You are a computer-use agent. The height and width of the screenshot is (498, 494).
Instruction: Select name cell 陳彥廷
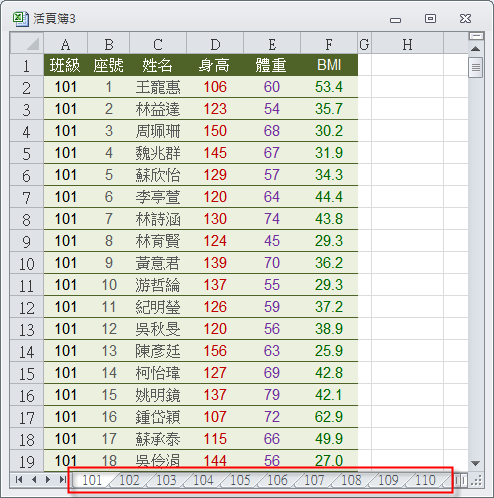[158, 351]
